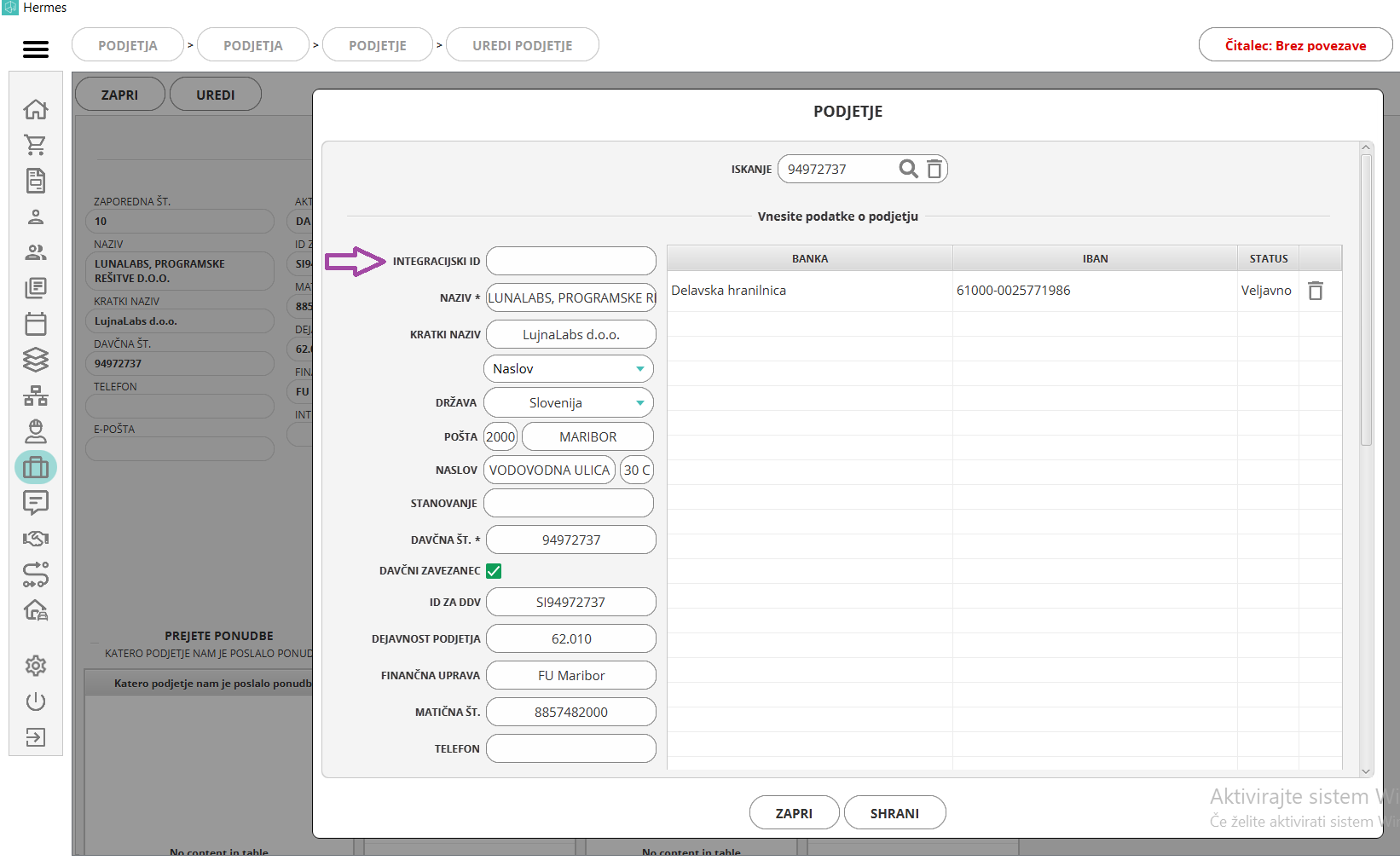Click the Čitalec: Brez povezave button
Image resolution: width=1400 pixels, height=866 pixels.
coord(1295,45)
